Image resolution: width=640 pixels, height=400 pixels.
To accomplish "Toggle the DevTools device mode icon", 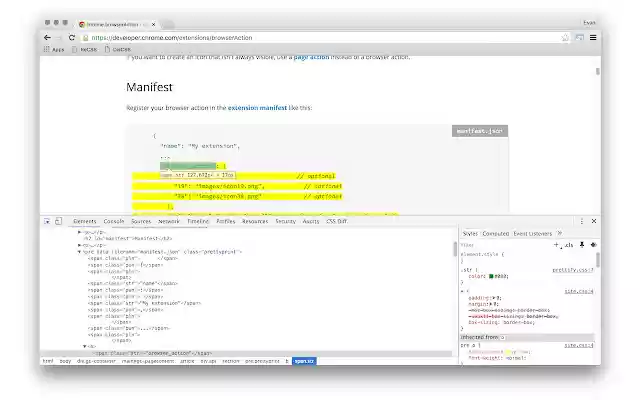I will pos(58,221).
